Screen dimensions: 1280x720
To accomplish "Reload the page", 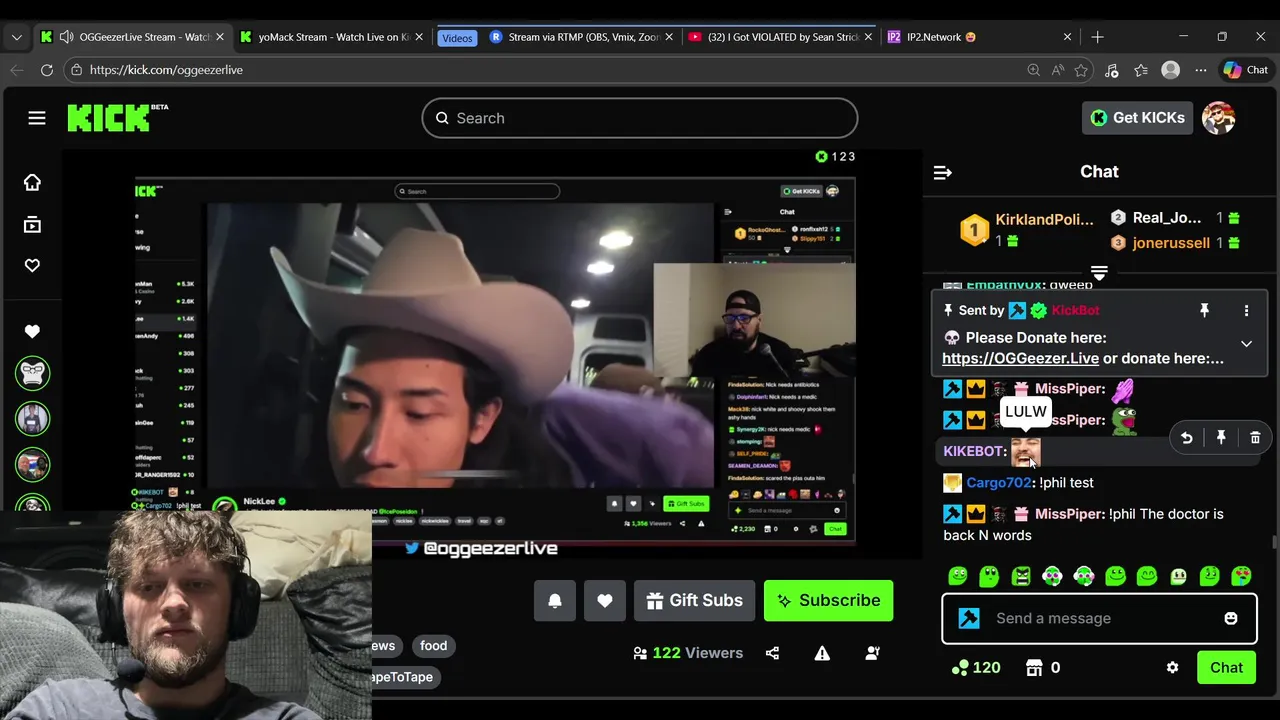I will pos(47,70).
